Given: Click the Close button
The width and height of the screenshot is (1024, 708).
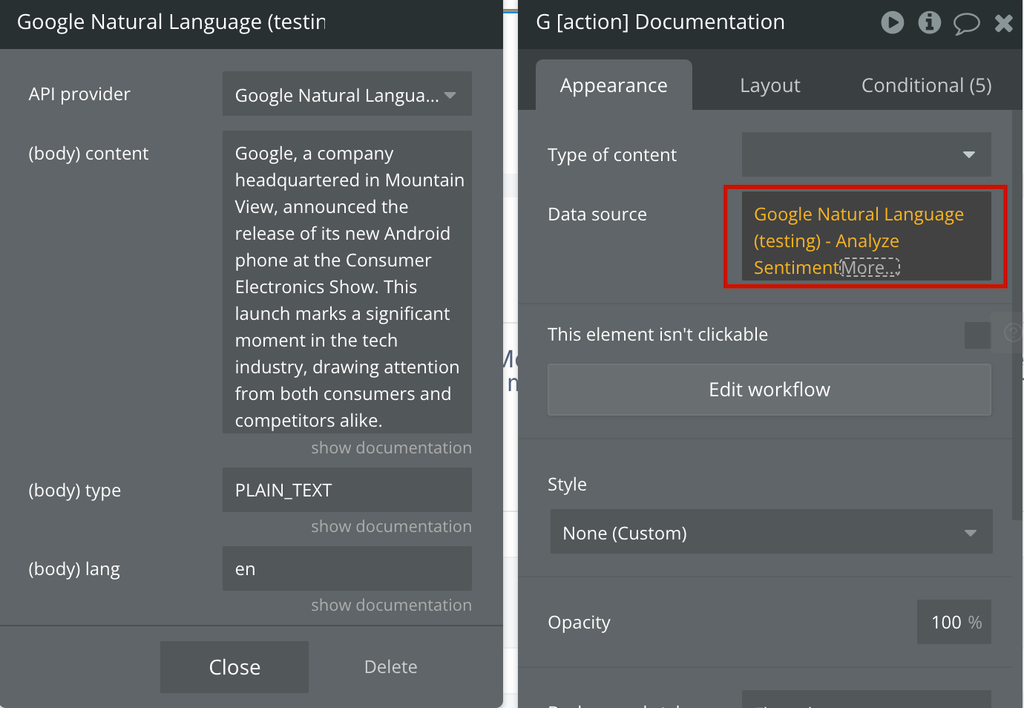Looking at the screenshot, I should (234, 667).
